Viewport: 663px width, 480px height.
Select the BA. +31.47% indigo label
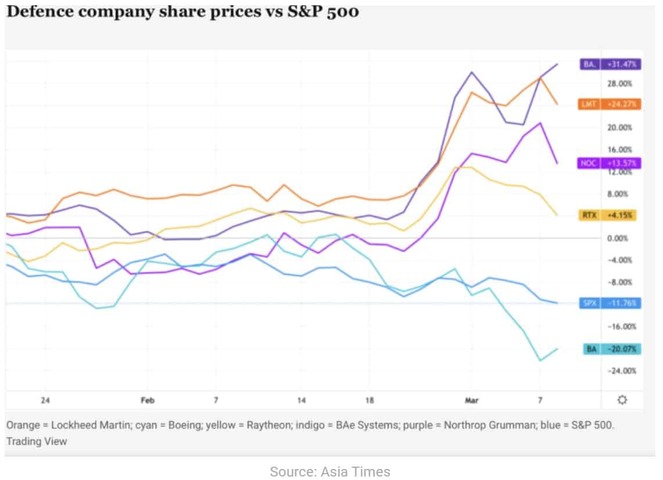611,64
